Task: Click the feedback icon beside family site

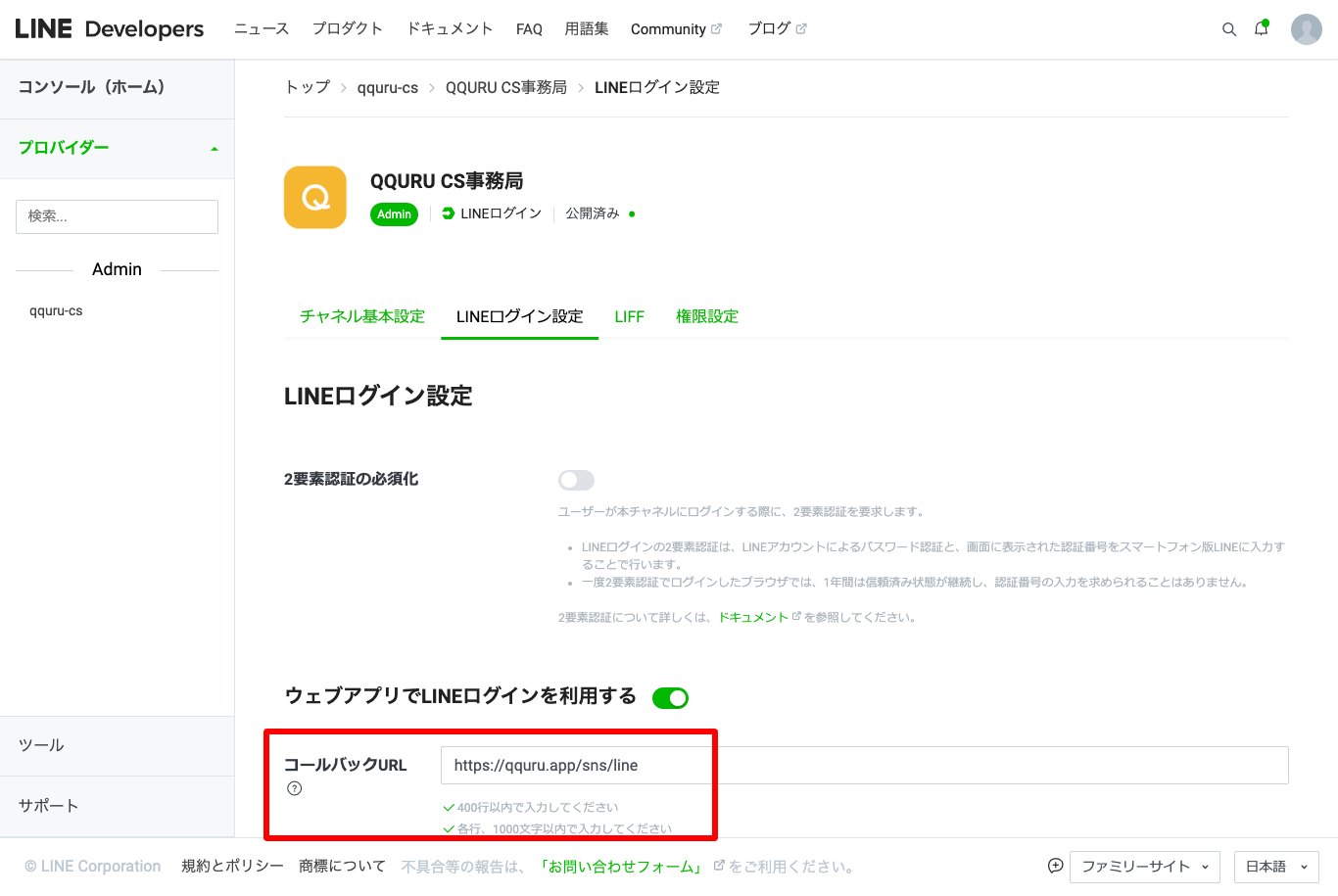Action: [x=1055, y=866]
